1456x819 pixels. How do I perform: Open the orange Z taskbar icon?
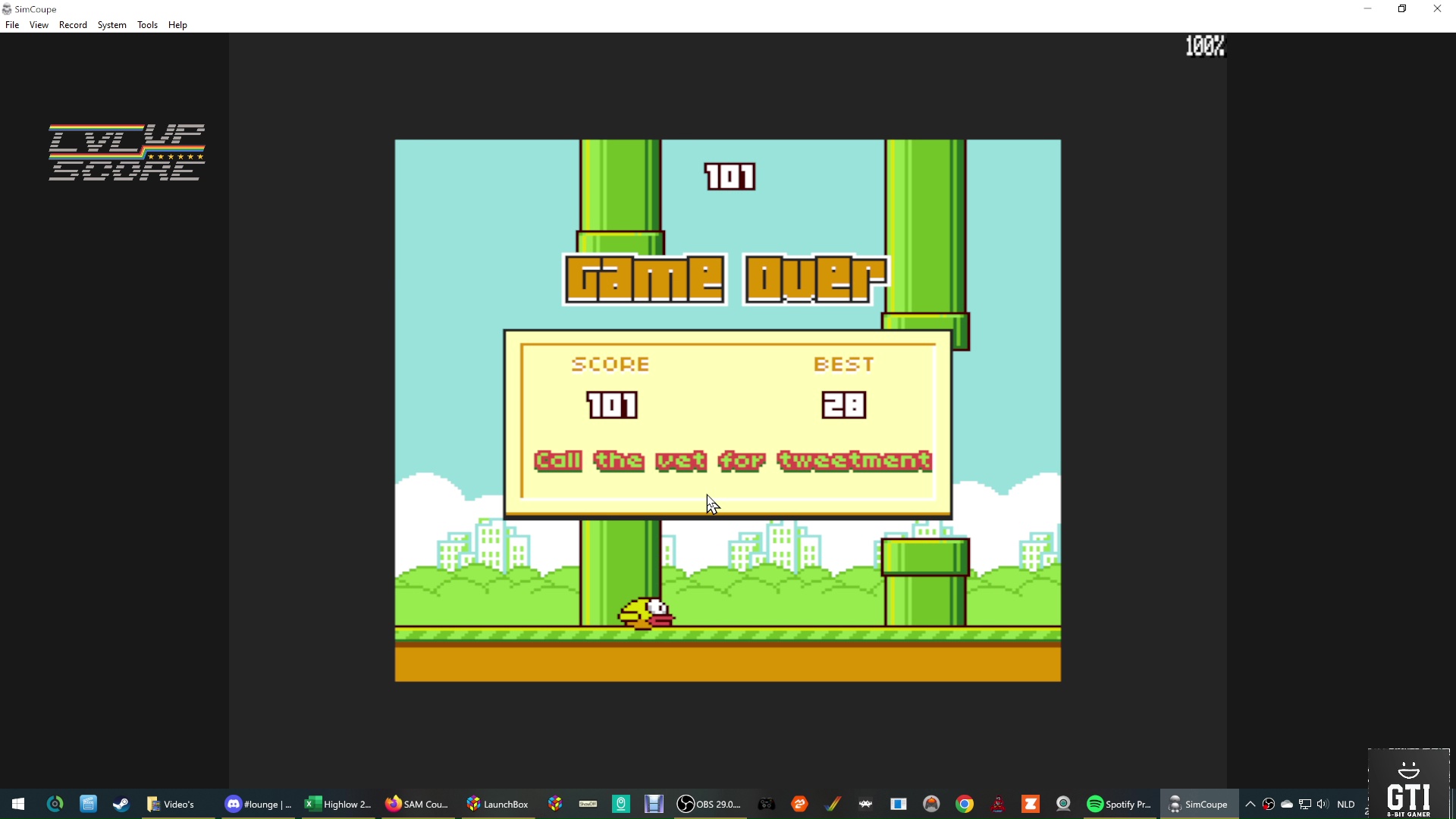(1031, 804)
